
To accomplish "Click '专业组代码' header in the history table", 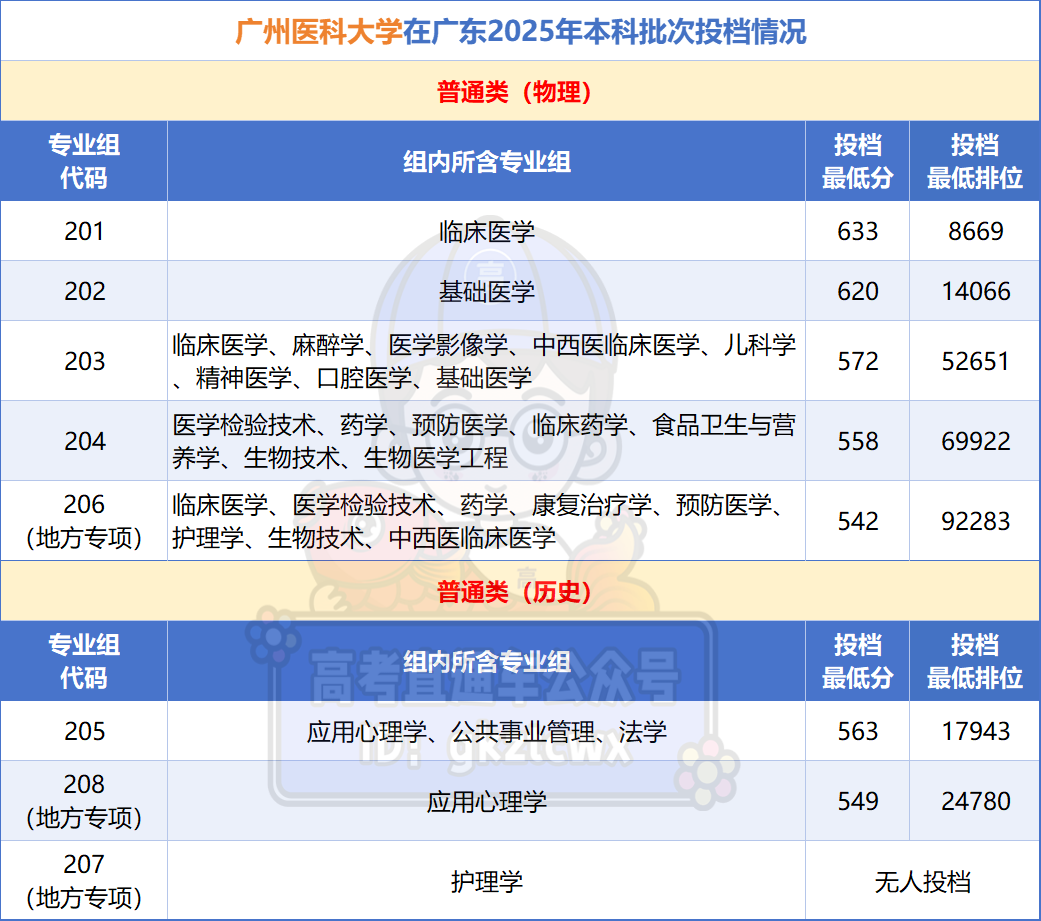I will pyautogui.click(x=84, y=661).
